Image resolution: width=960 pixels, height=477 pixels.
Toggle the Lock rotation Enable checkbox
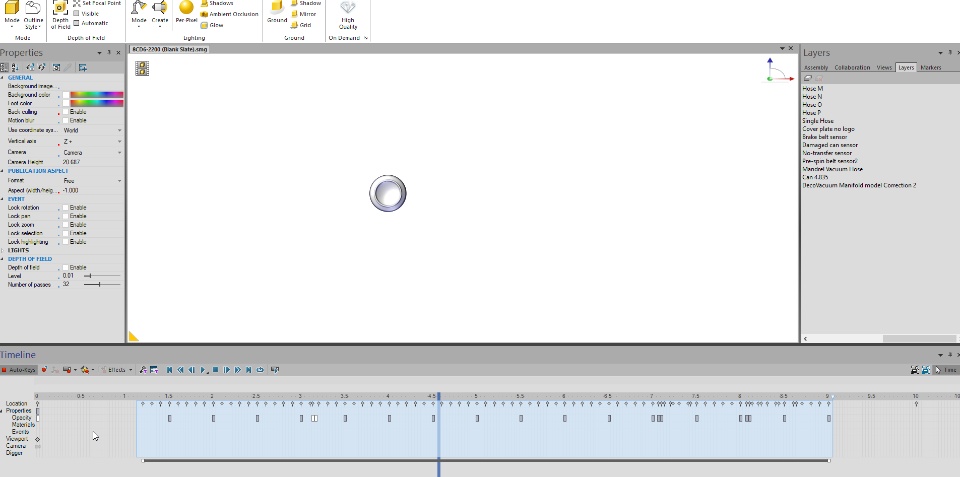(66, 208)
